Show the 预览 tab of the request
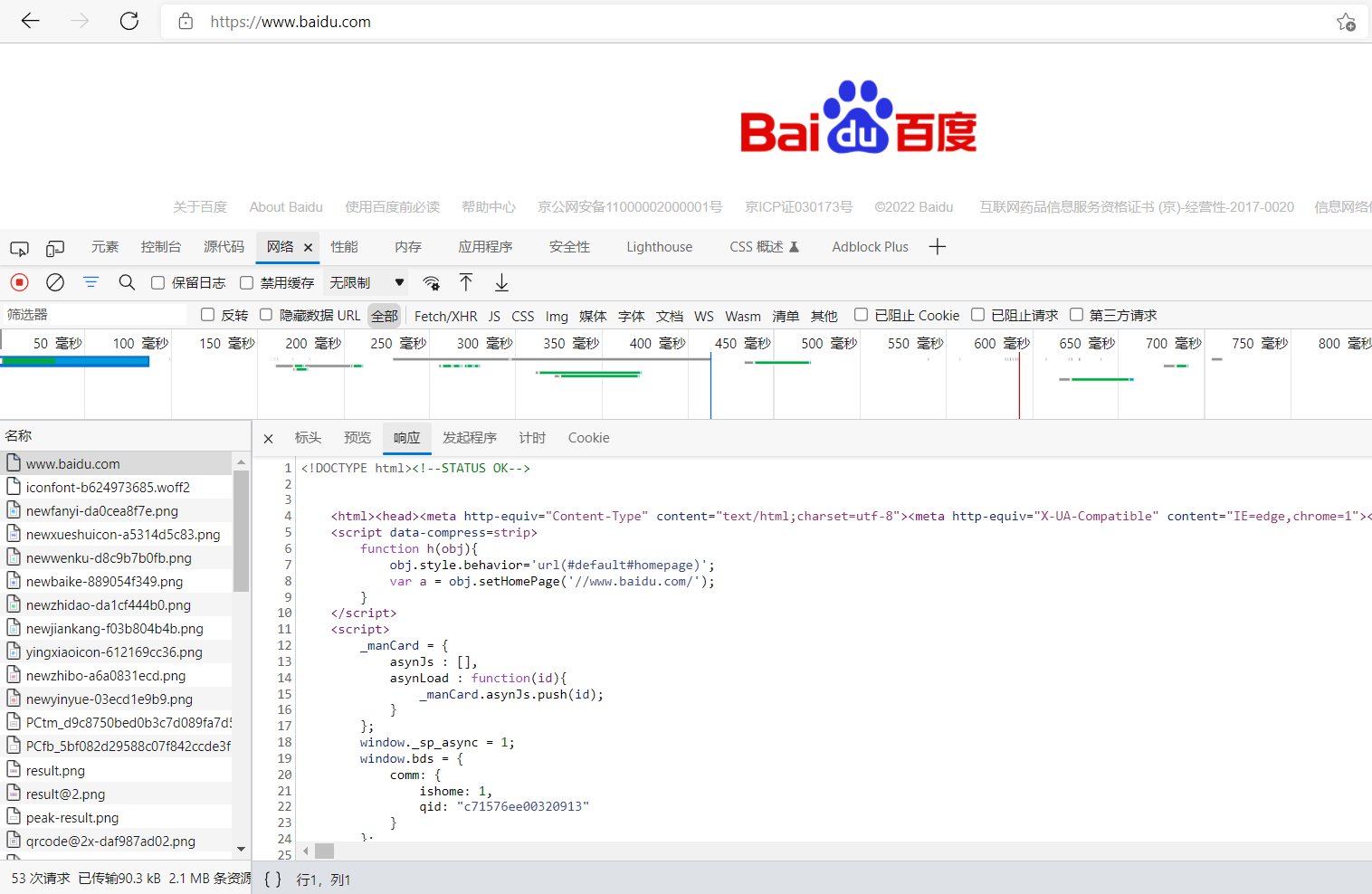The height and width of the screenshot is (894, 1372). coord(357,438)
